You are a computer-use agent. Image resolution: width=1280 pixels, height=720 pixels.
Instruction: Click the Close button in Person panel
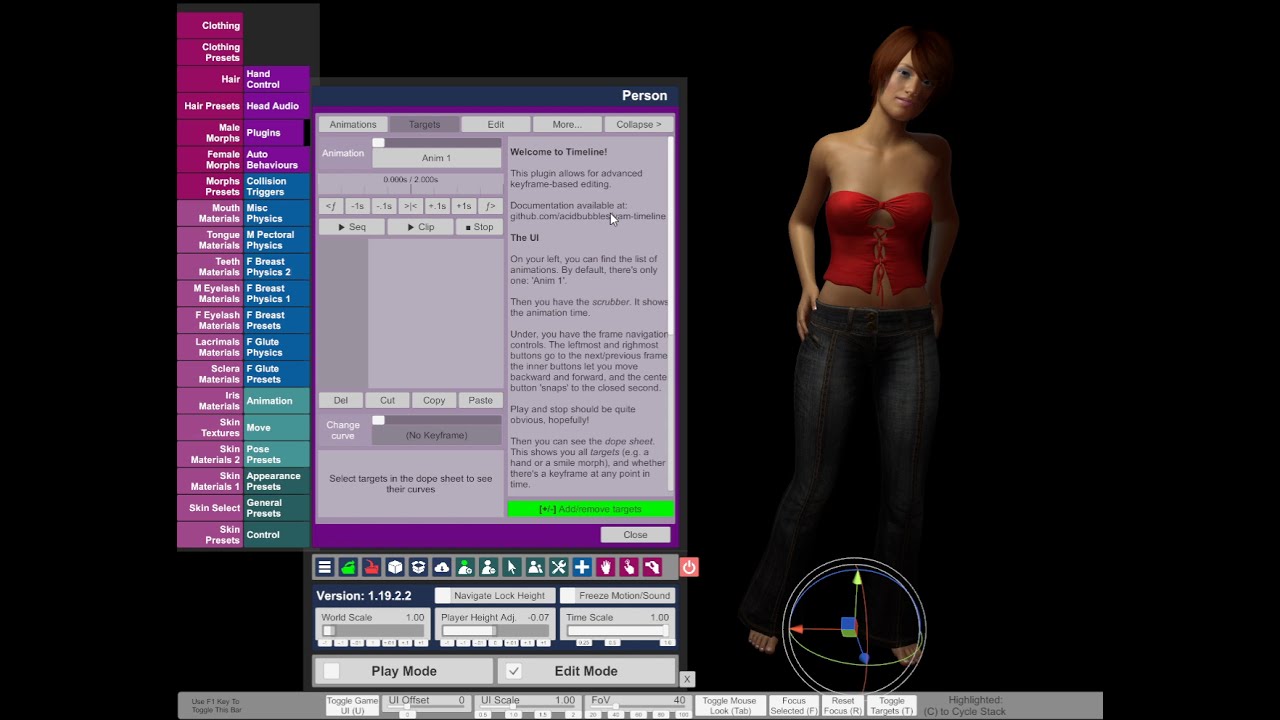tap(635, 535)
